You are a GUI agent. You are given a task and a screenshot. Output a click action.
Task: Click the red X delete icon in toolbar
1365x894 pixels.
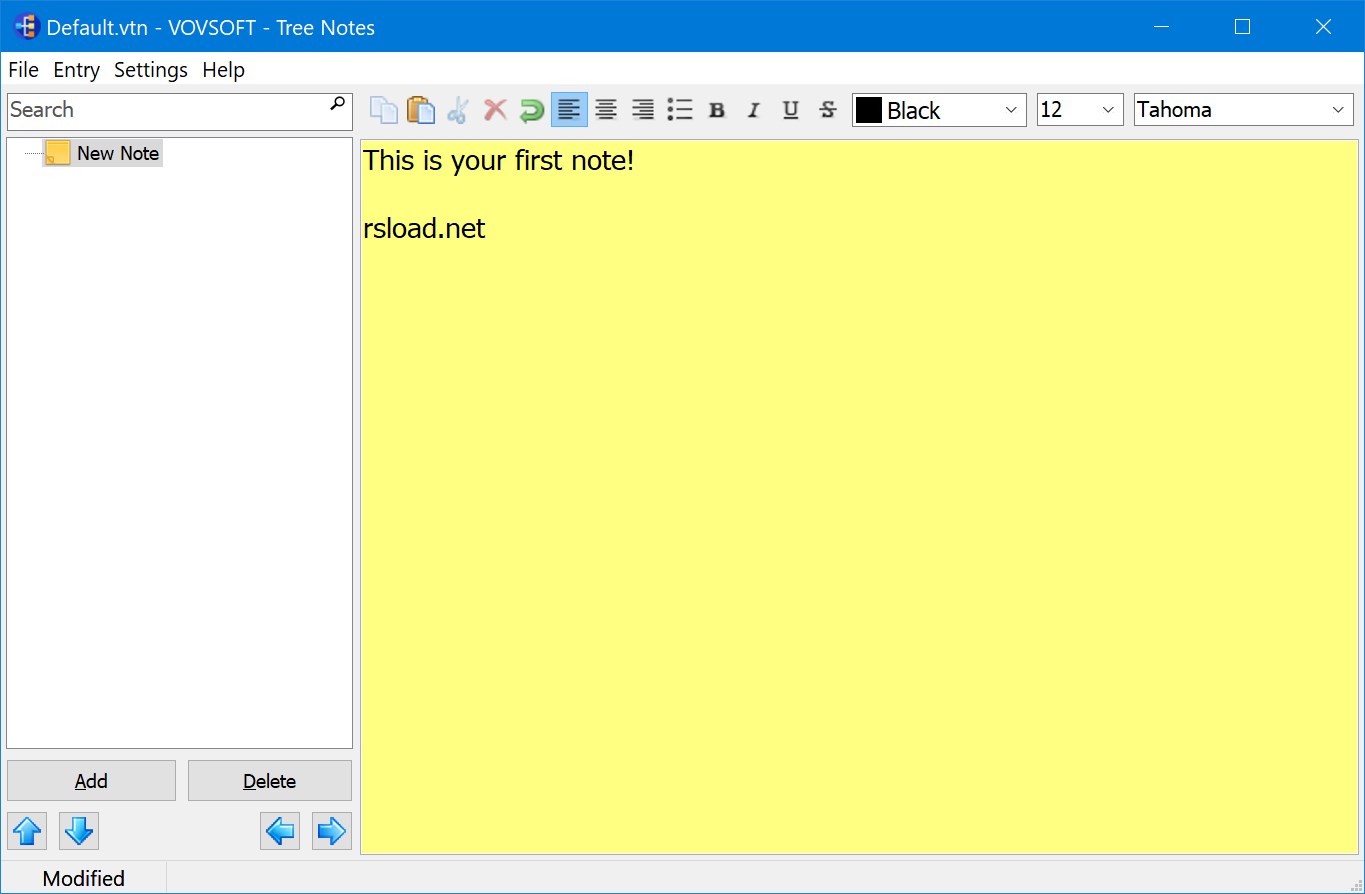tap(495, 110)
